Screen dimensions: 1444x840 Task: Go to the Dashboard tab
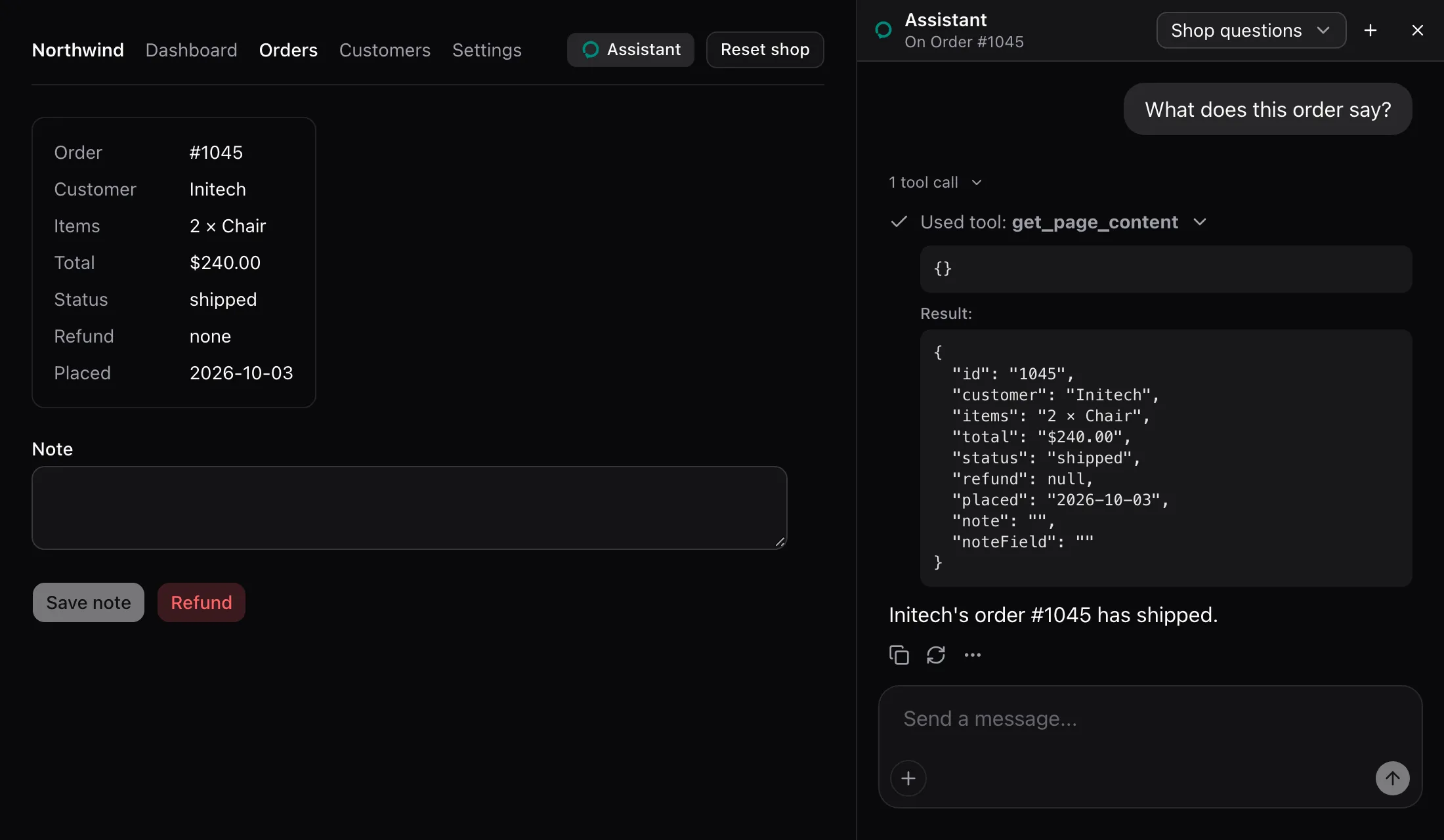(x=191, y=50)
